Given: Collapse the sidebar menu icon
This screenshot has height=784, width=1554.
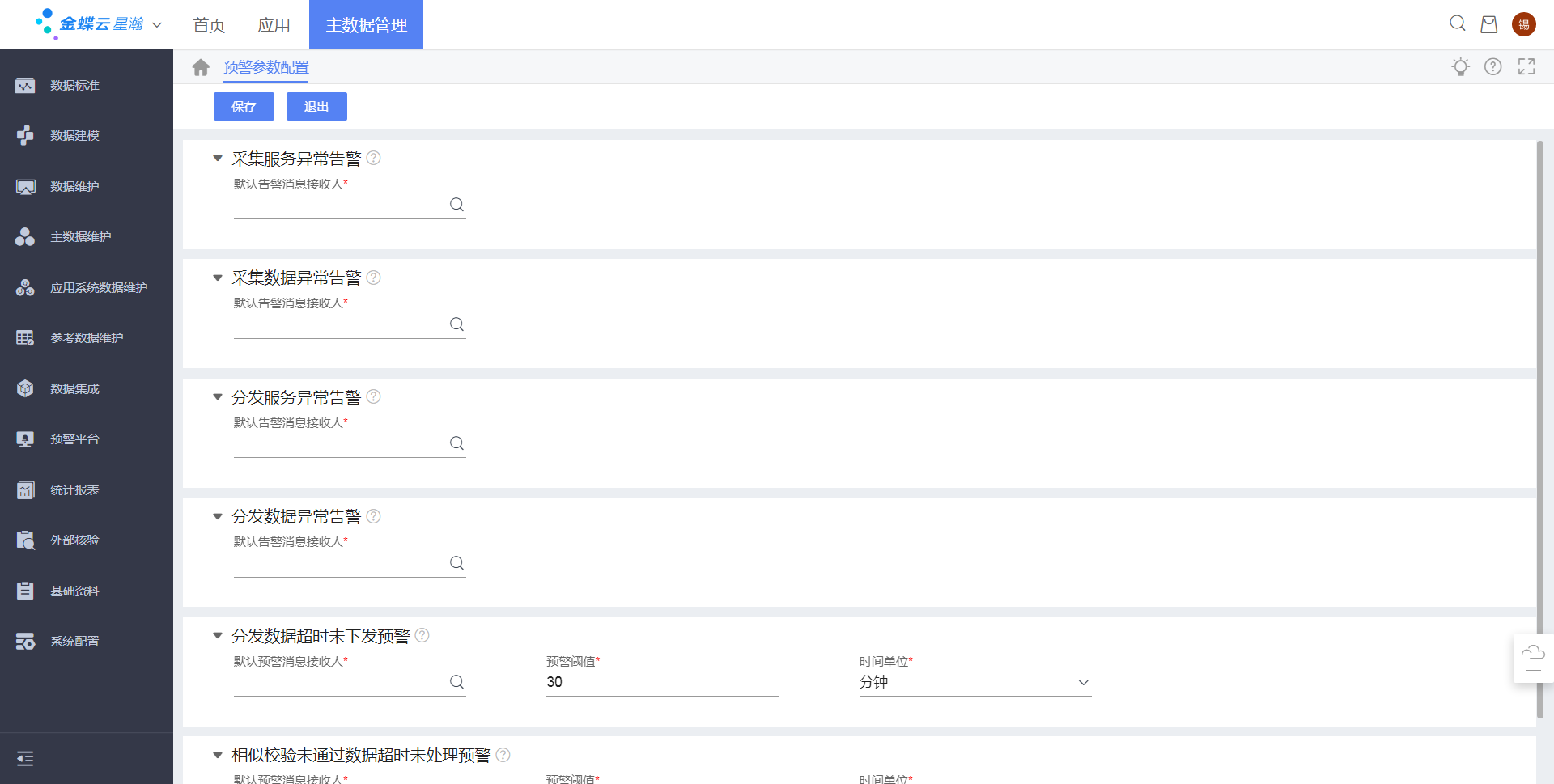Looking at the screenshot, I should tap(25, 759).
